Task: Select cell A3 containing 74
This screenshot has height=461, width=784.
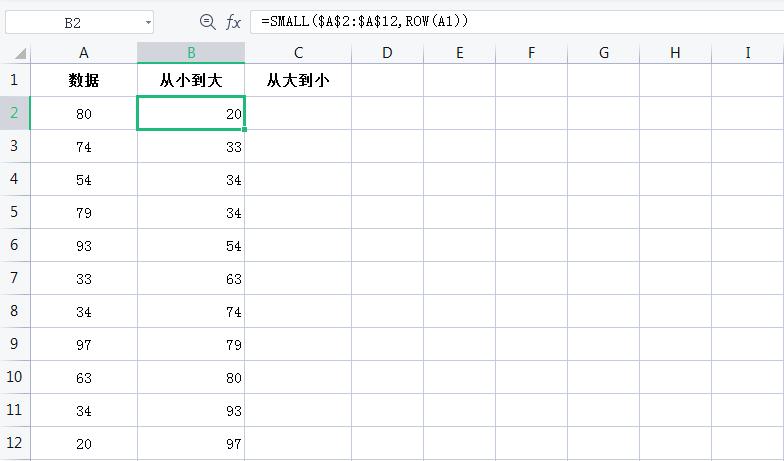Action: pyautogui.click(x=84, y=146)
